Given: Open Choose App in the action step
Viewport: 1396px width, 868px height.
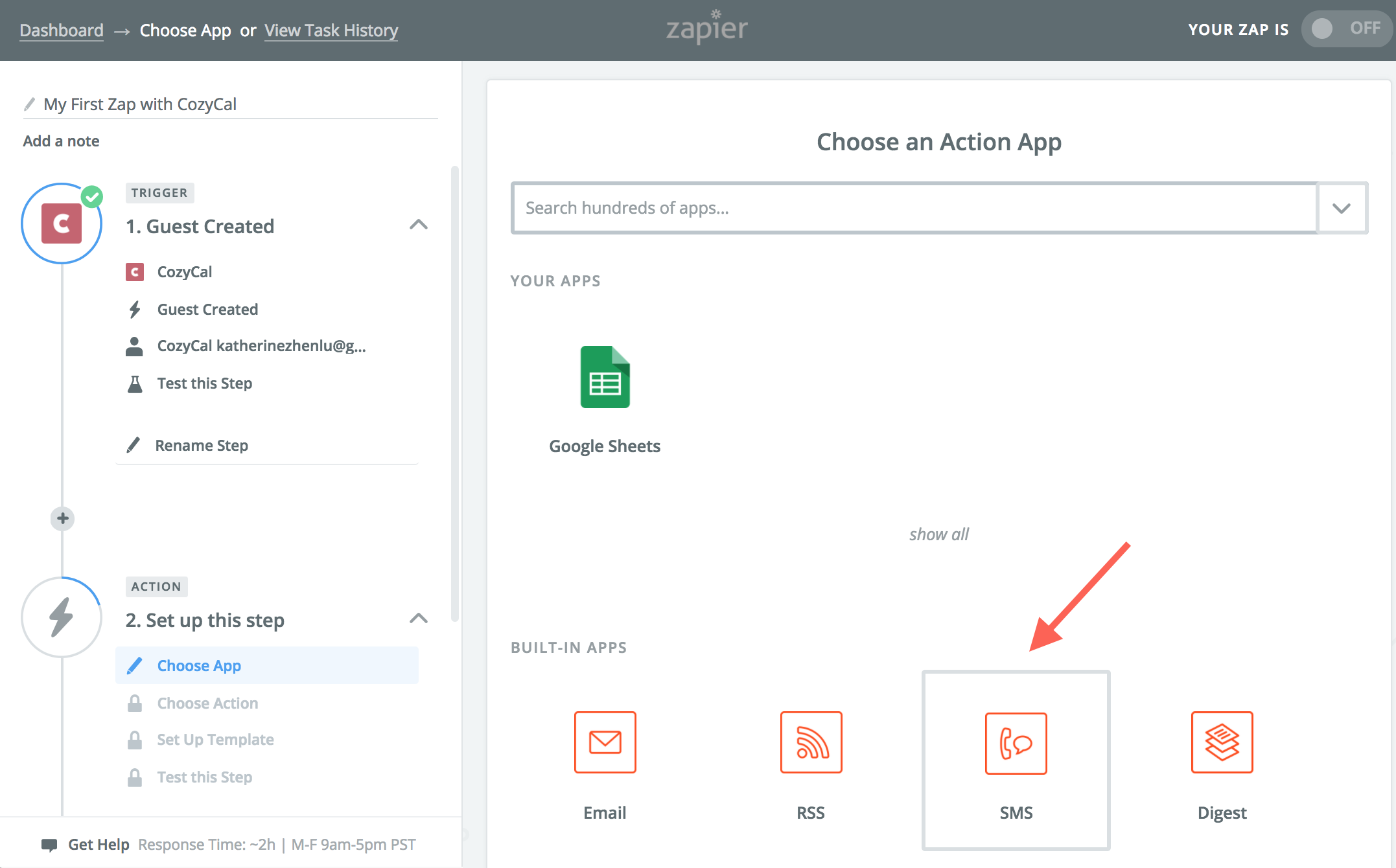Looking at the screenshot, I should (x=199, y=666).
